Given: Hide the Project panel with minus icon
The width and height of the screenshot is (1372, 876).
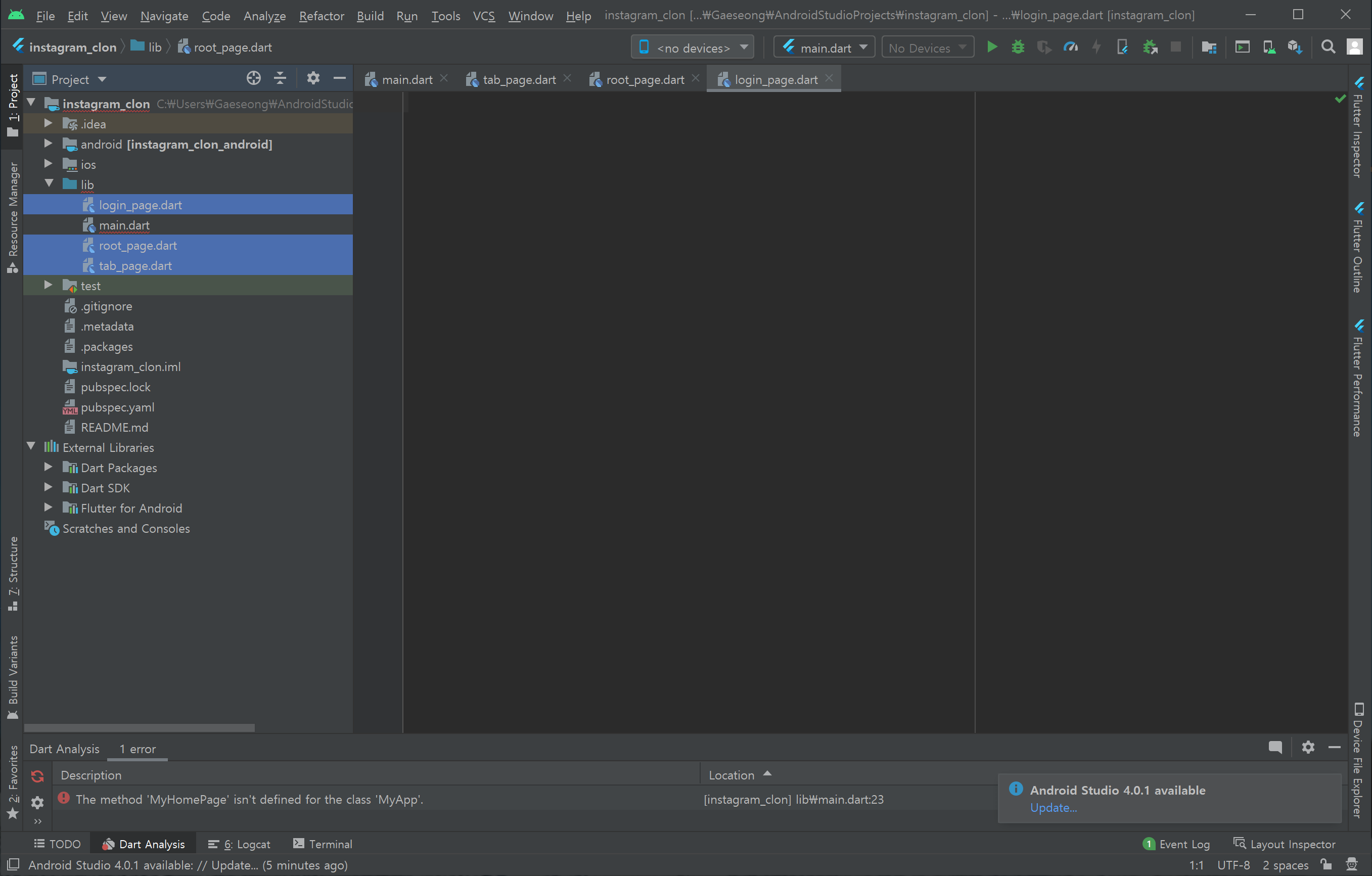Looking at the screenshot, I should (x=340, y=78).
